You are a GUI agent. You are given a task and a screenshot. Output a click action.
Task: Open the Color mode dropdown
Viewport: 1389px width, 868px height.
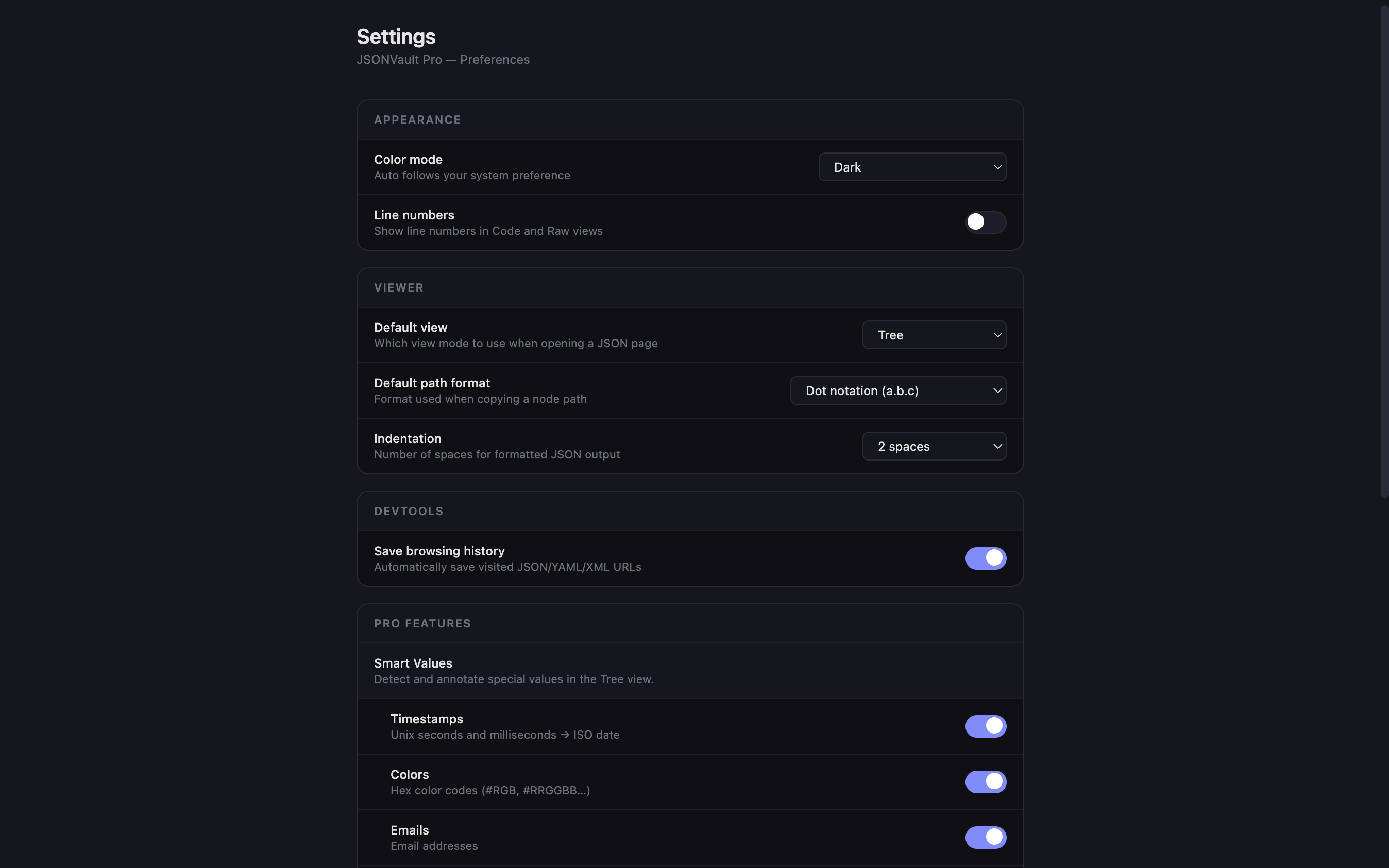pyautogui.click(x=911, y=167)
